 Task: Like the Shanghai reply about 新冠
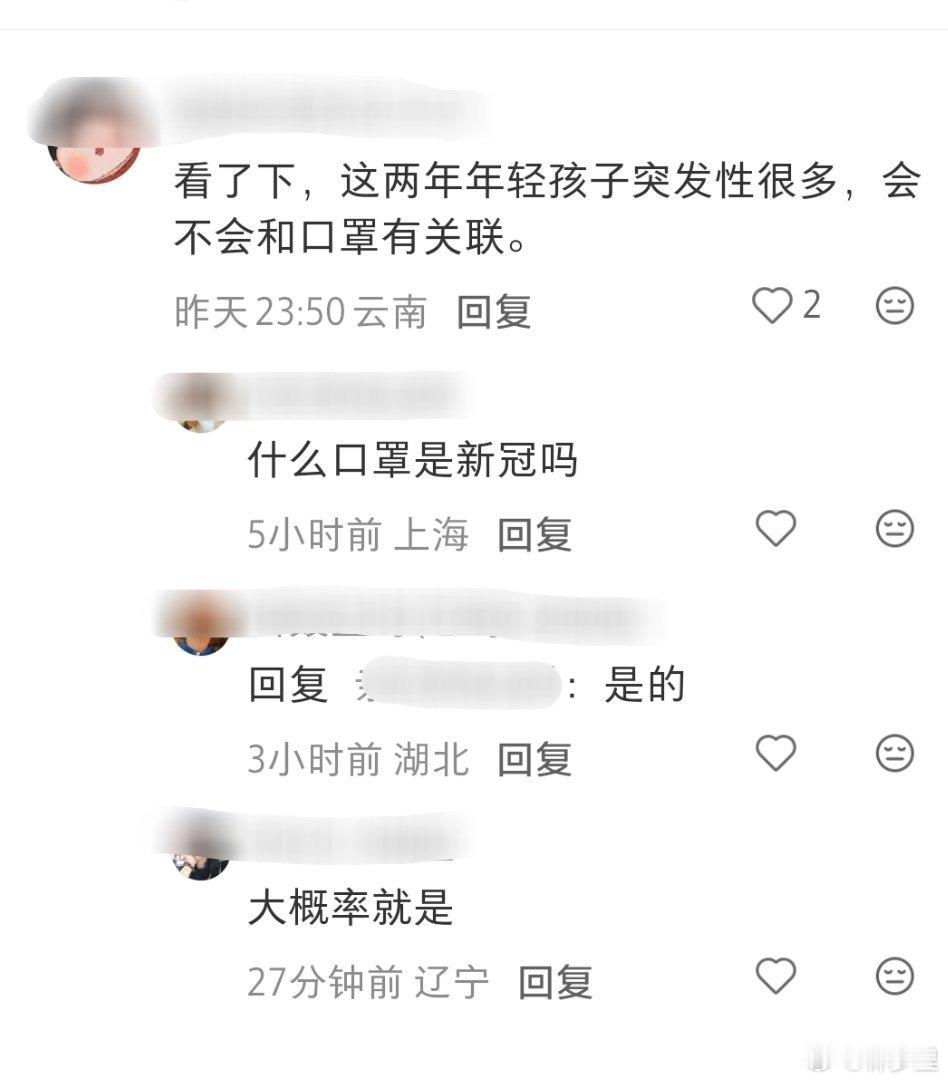776,529
